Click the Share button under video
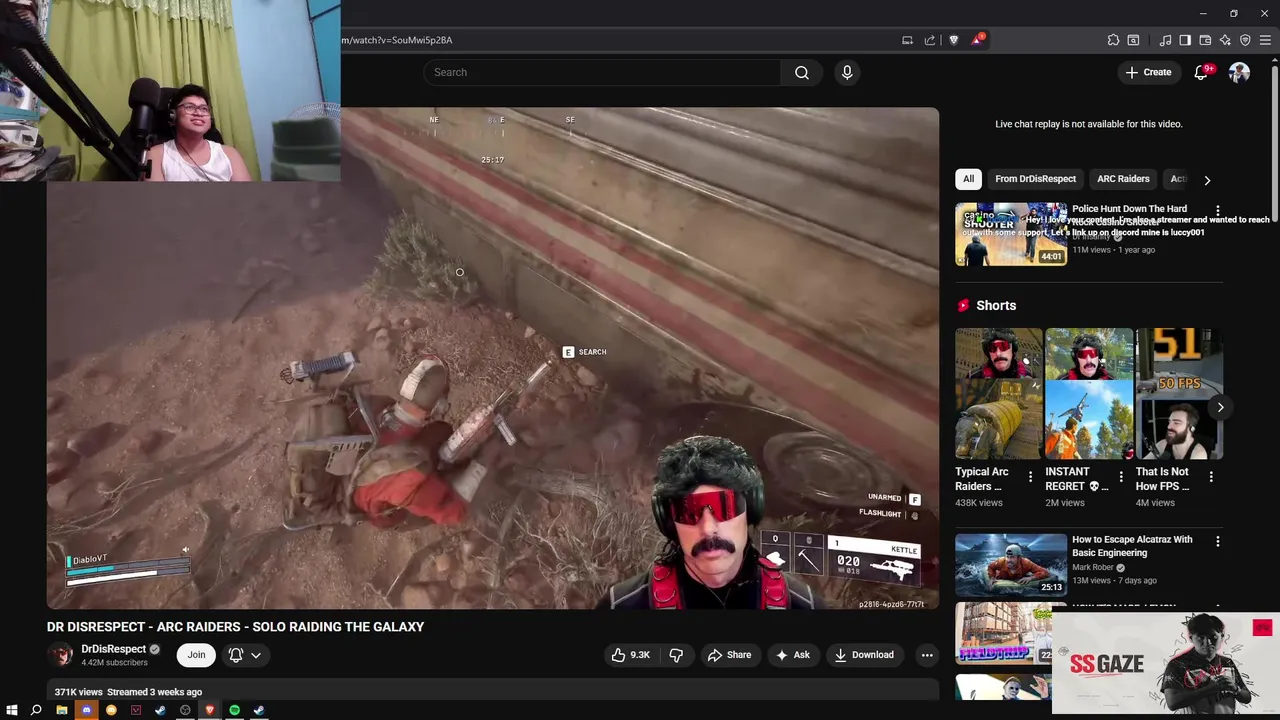 click(x=729, y=655)
